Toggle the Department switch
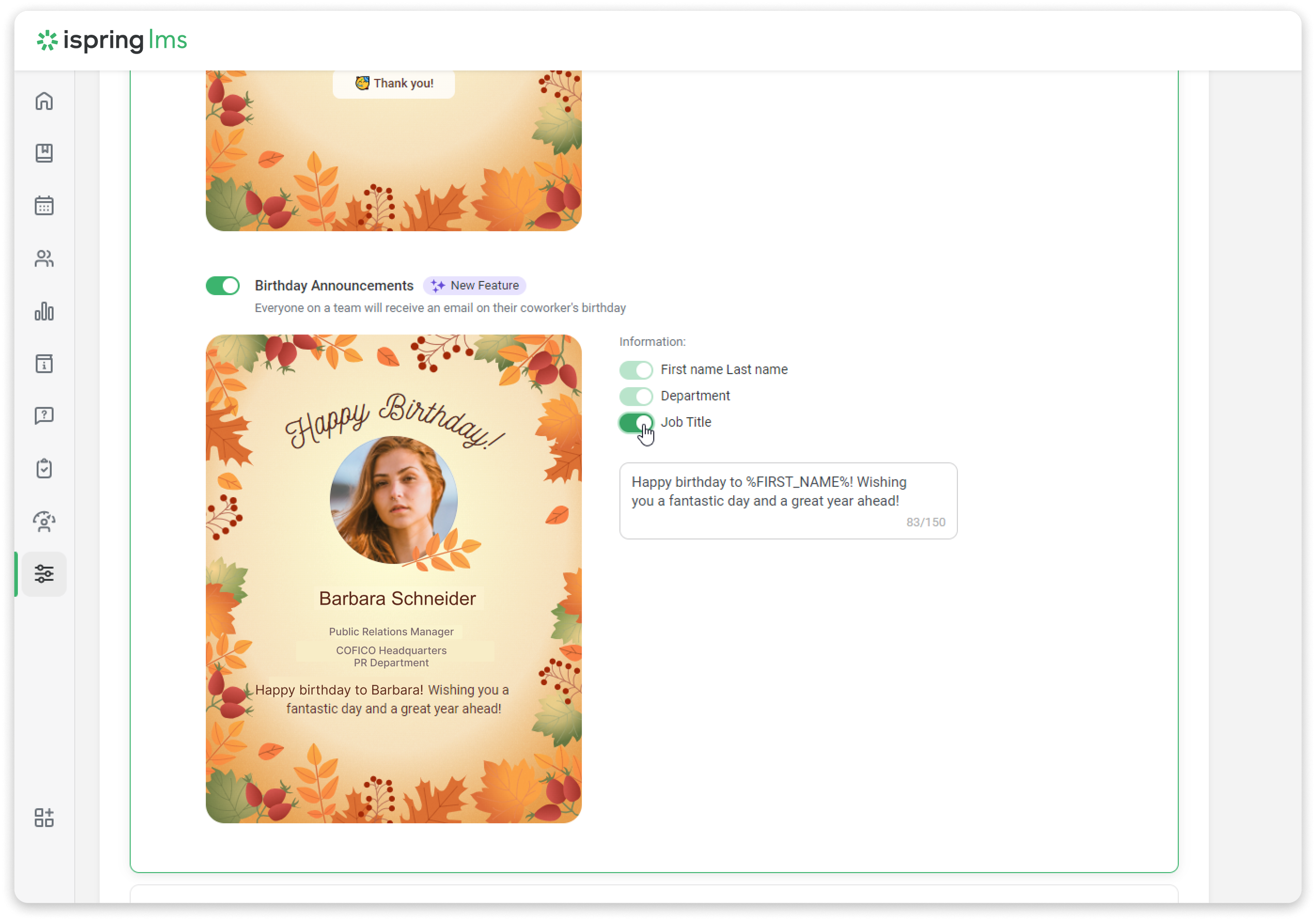The height and width of the screenshot is (921, 1316). [x=635, y=396]
